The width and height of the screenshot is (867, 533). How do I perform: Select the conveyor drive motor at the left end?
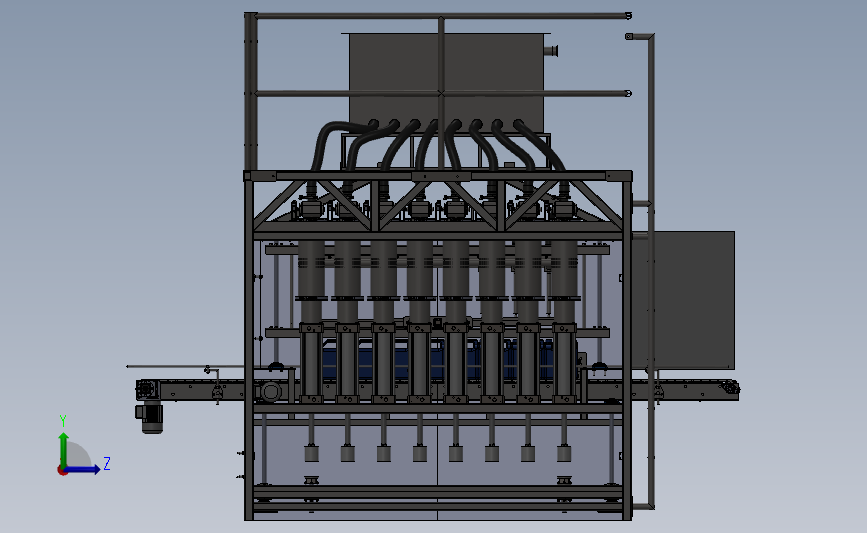[150, 417]
